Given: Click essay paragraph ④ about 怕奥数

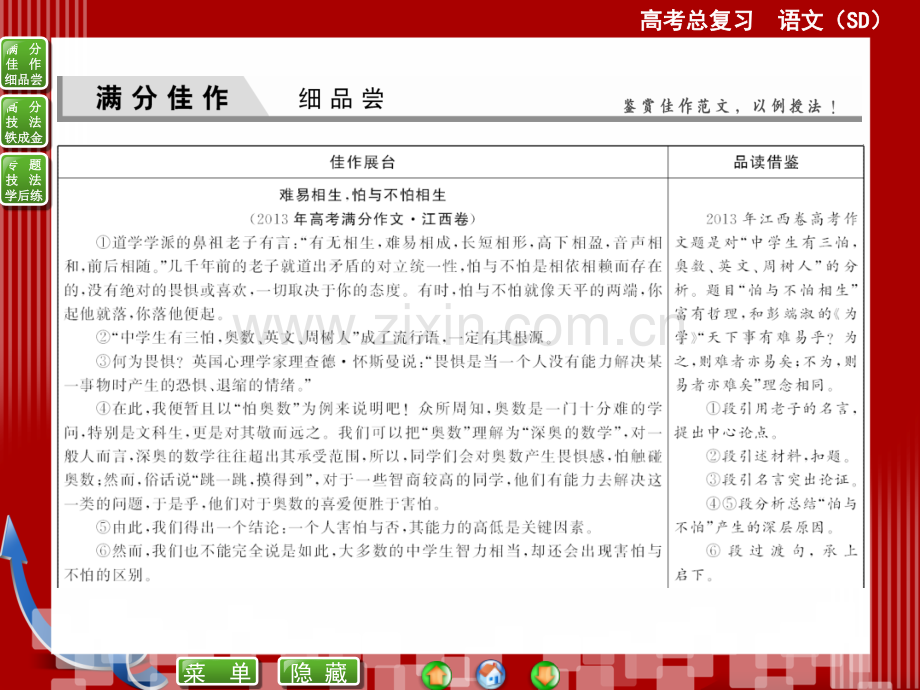Looking at the screenshot, I should click(x=362, y=450).
